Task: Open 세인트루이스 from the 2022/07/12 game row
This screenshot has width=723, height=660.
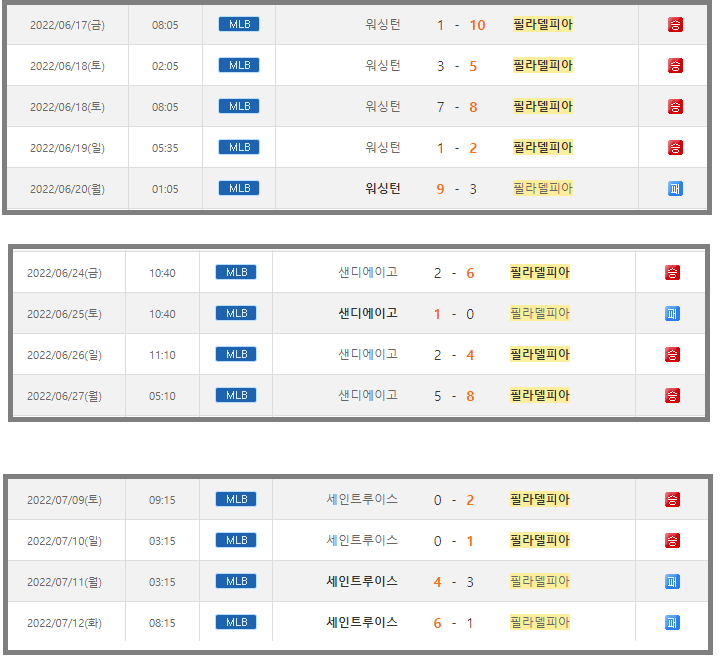Action: [362, 622]
